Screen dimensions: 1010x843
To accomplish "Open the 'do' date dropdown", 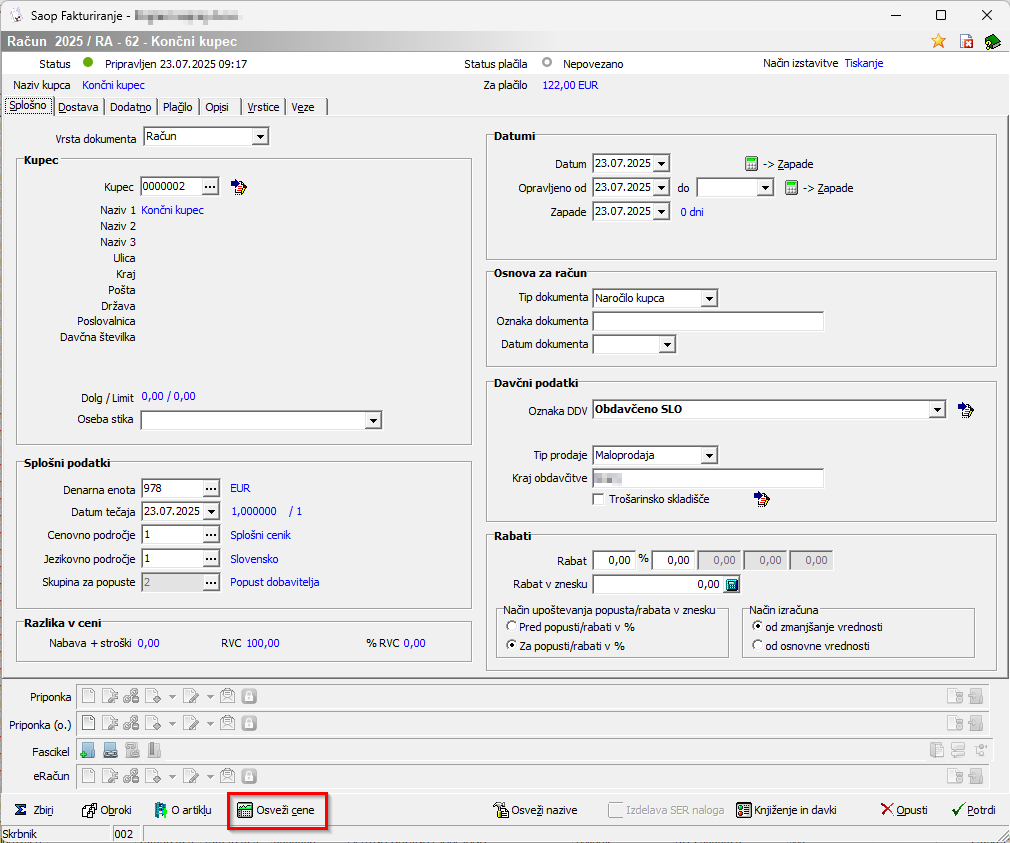I will coord(765,187).
